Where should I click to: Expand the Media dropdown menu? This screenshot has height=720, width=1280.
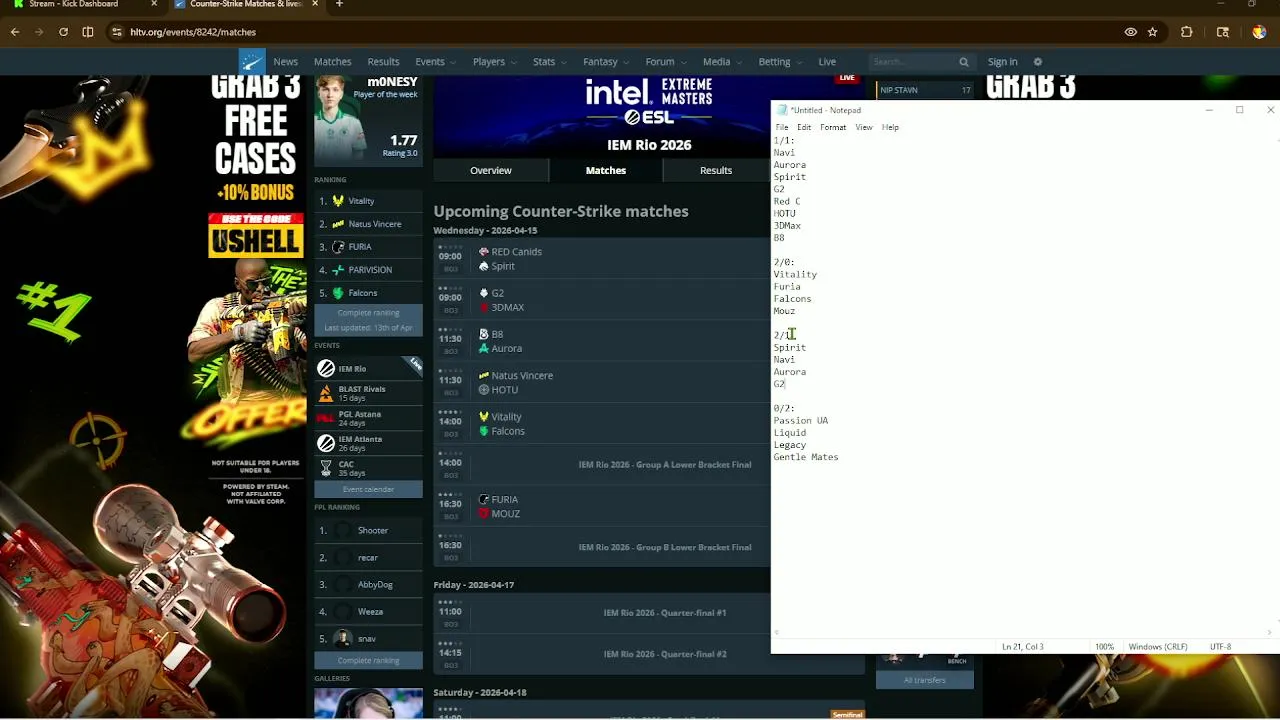click(722, 62)
